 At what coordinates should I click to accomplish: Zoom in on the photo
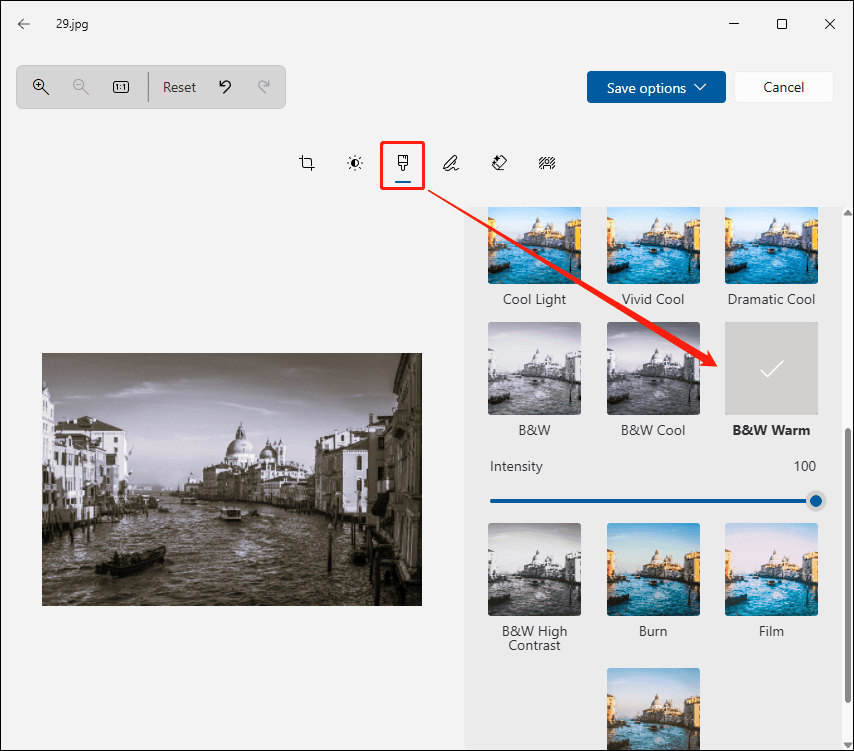[x=41, y=87]
